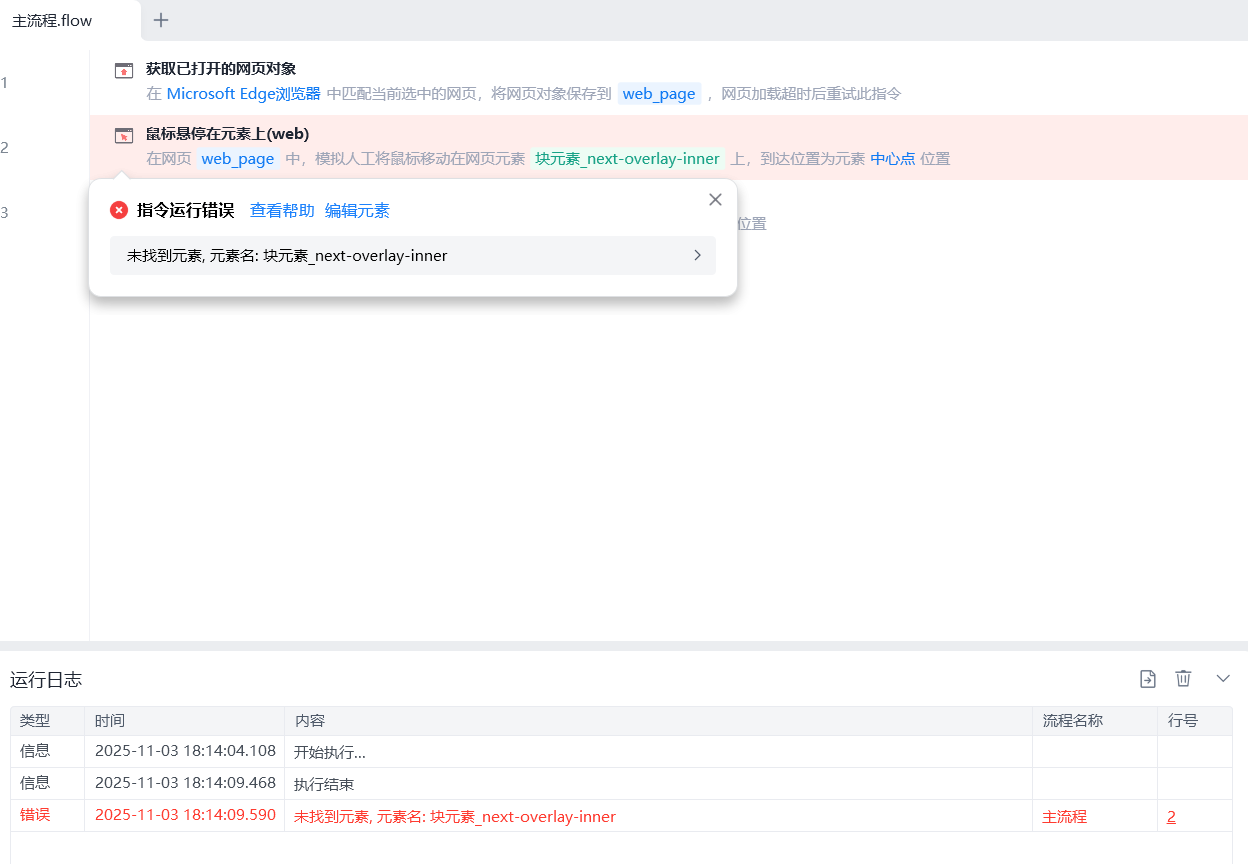Close the error popup
This screenshot has width=1248, height=864.
(715, 200)
